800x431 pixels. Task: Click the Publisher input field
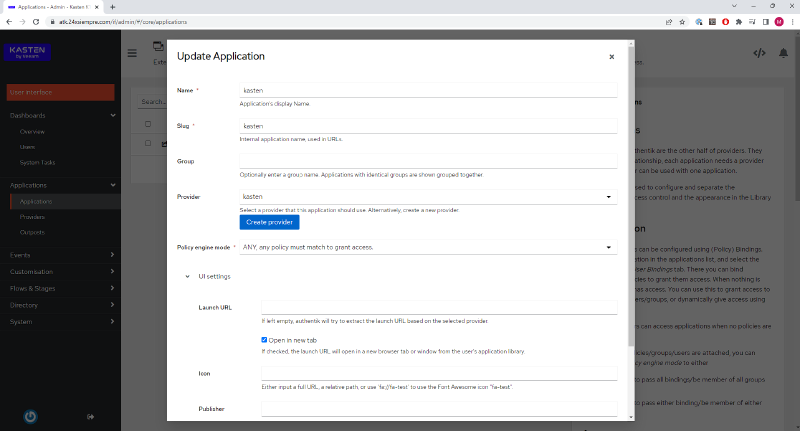pyautogui.click(x=439, y=409)
